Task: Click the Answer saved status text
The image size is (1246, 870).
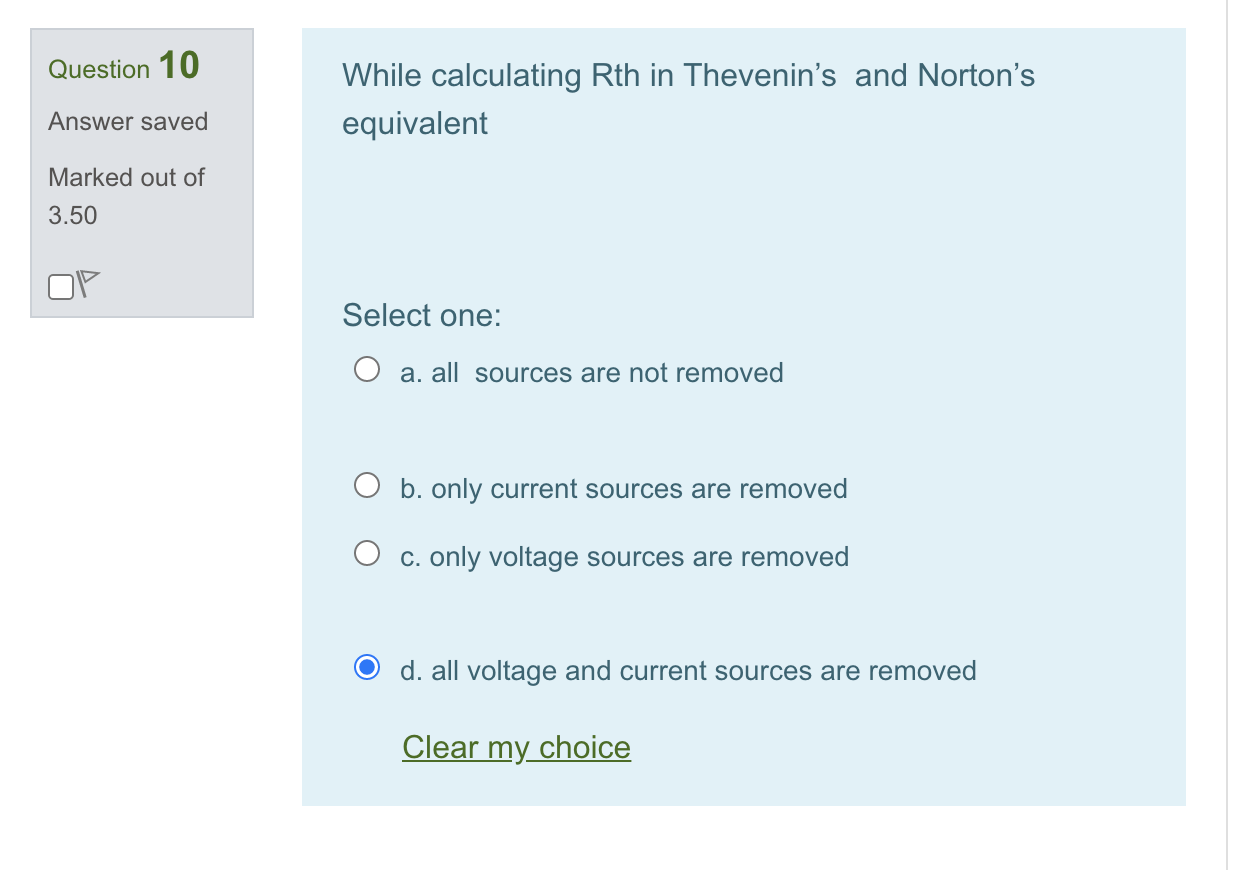Action: coord(128,121)
